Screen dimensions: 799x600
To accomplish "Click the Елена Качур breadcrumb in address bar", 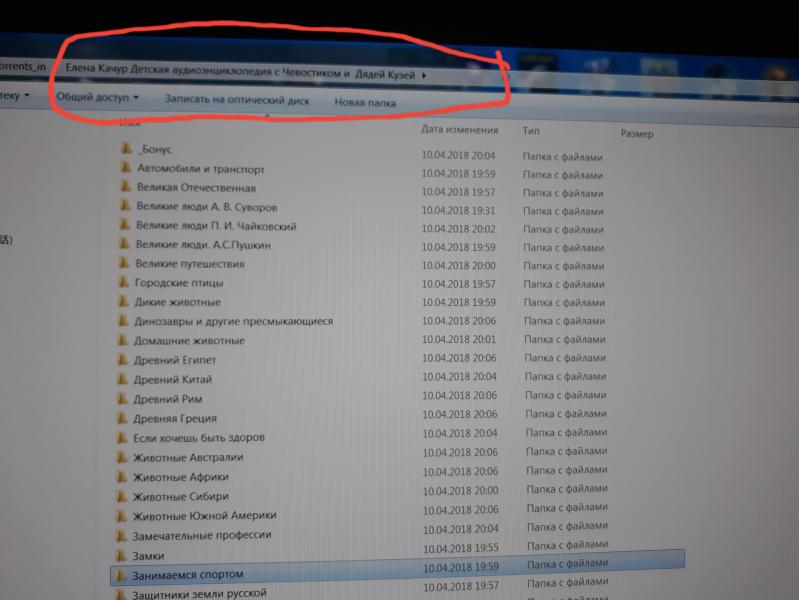I will point(239,71).
